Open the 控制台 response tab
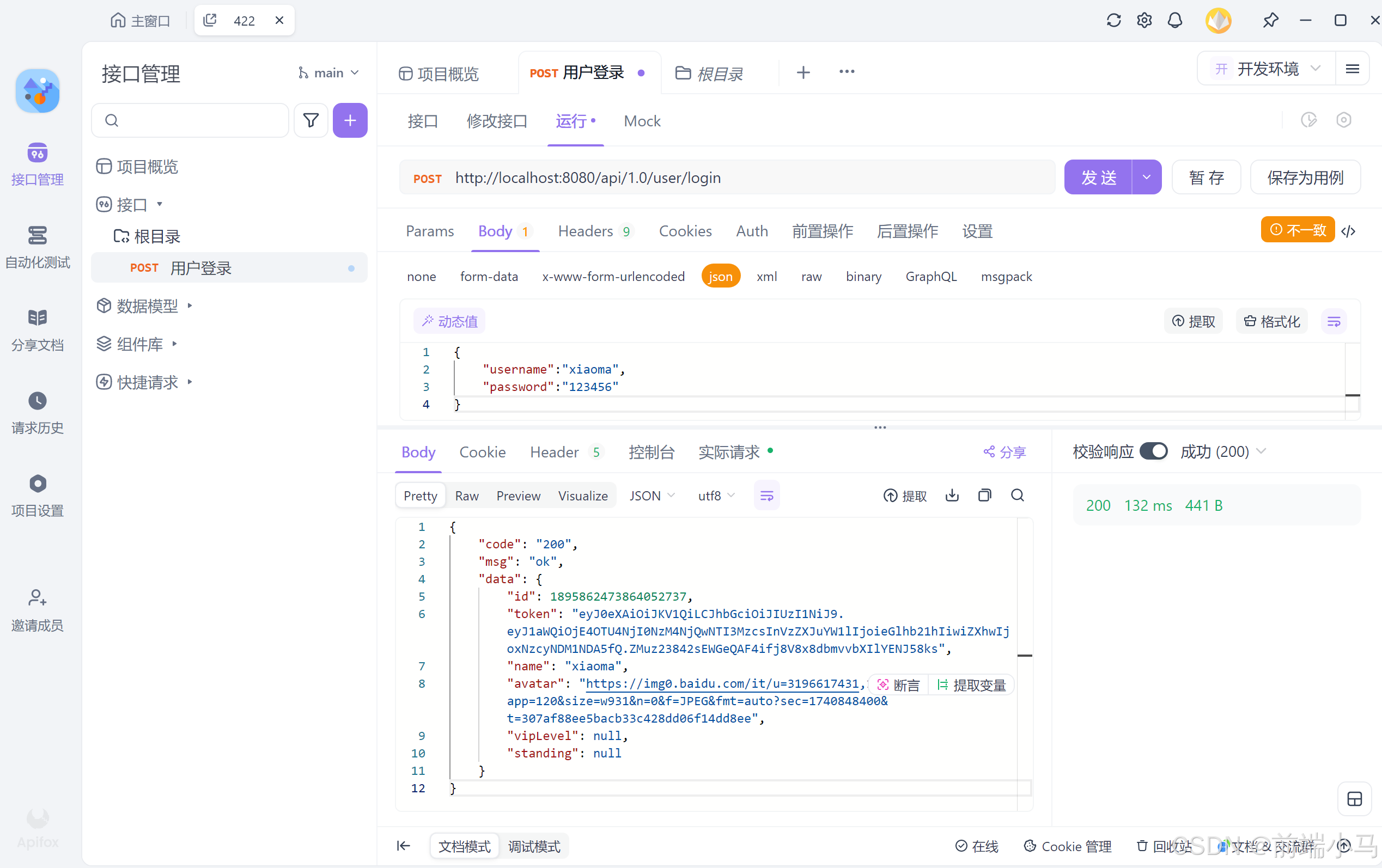This screenshot has width=1382, height=868. 651,452
